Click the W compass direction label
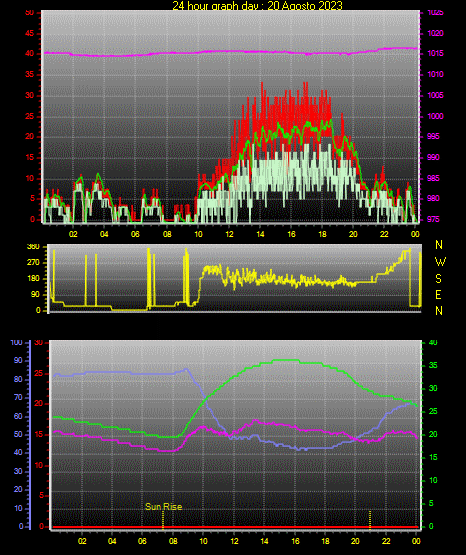Image resolution: width=466 pixels, height=555 pixels. (x=440, y=262)
